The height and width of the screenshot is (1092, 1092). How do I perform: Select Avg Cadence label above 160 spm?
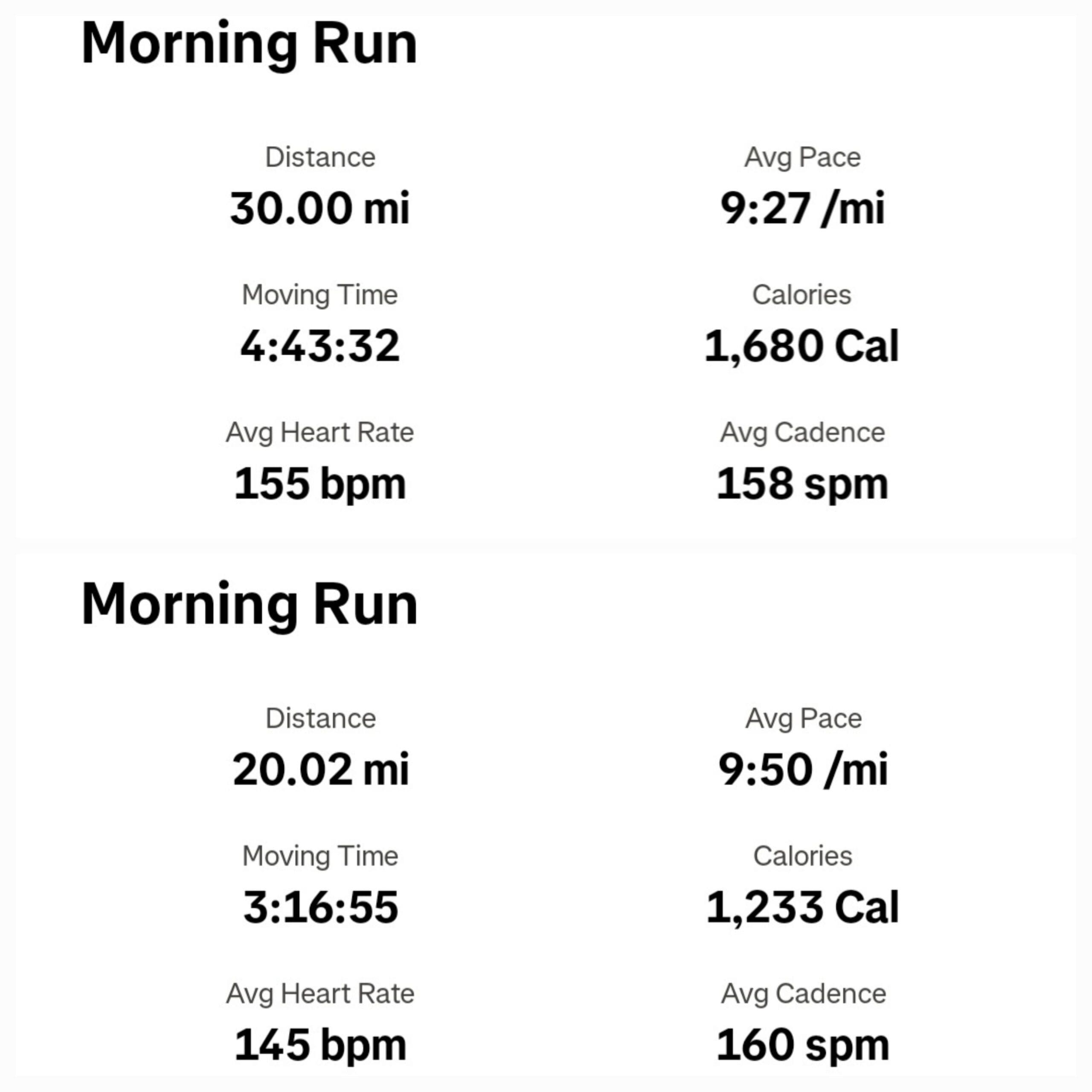pos(803,993)
